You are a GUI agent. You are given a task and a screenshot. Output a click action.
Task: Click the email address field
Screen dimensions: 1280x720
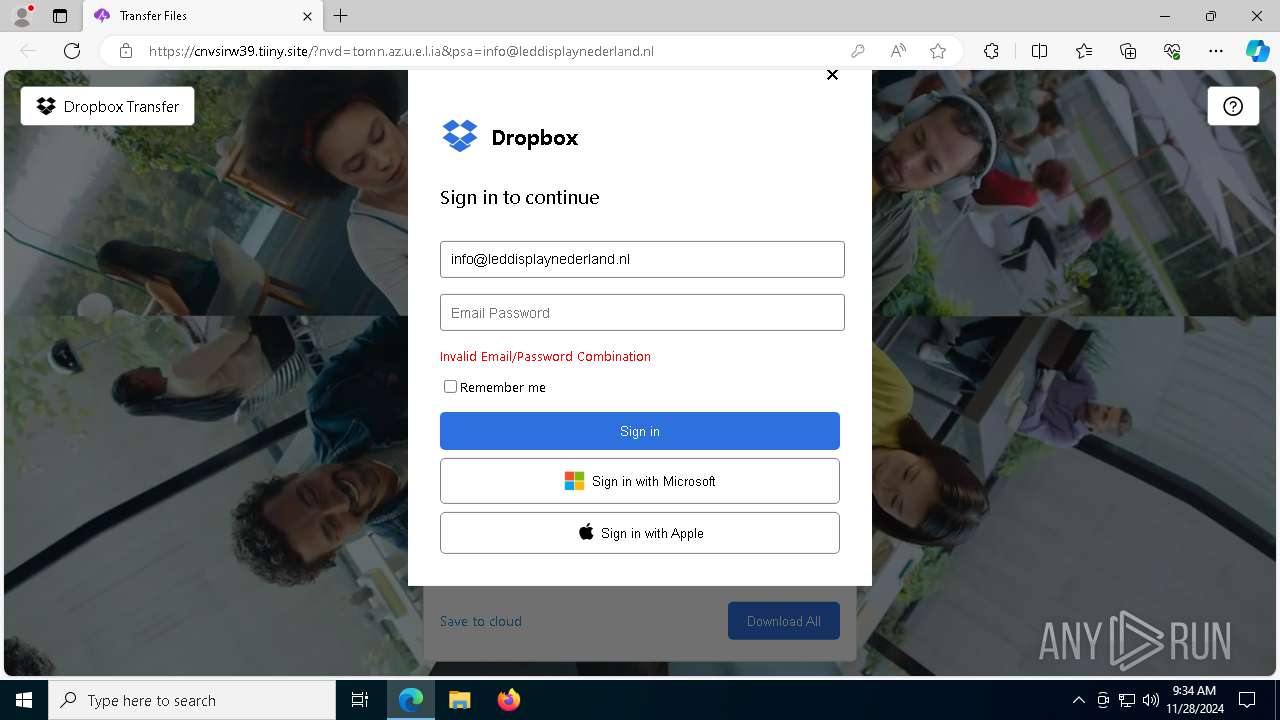coord(642,259)
